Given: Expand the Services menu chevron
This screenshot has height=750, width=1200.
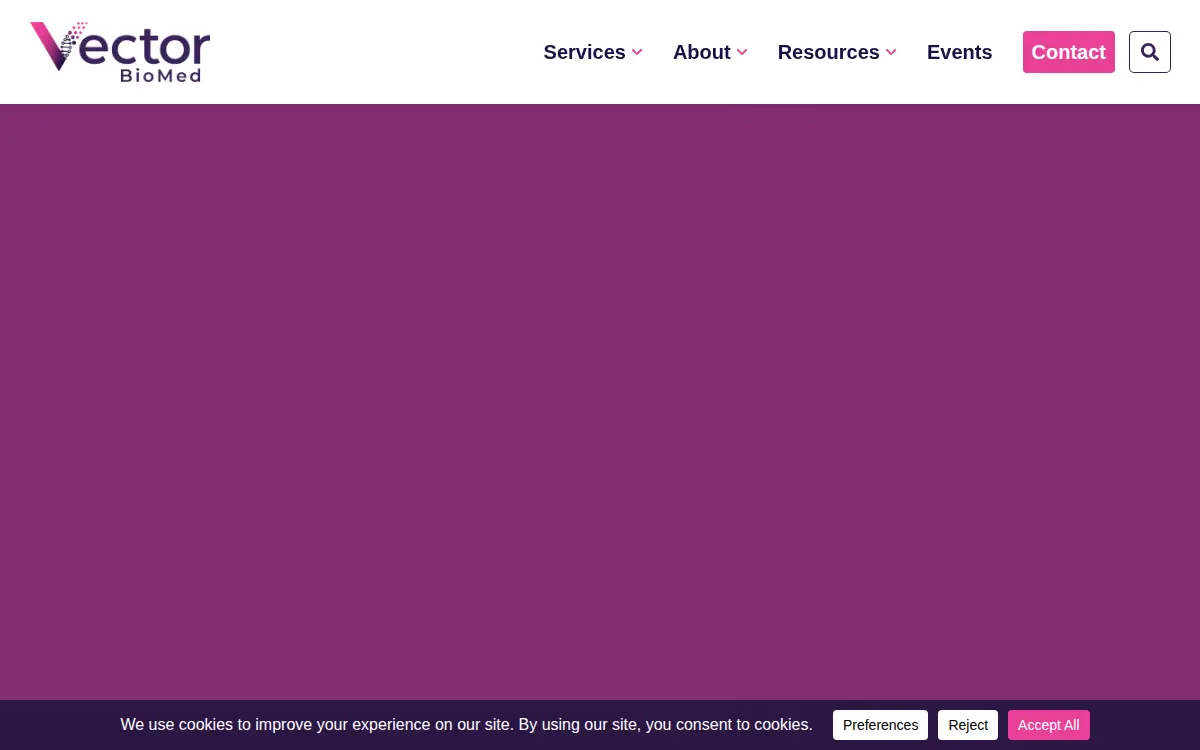Looking at the screenshot, I should tap(637, 52).
